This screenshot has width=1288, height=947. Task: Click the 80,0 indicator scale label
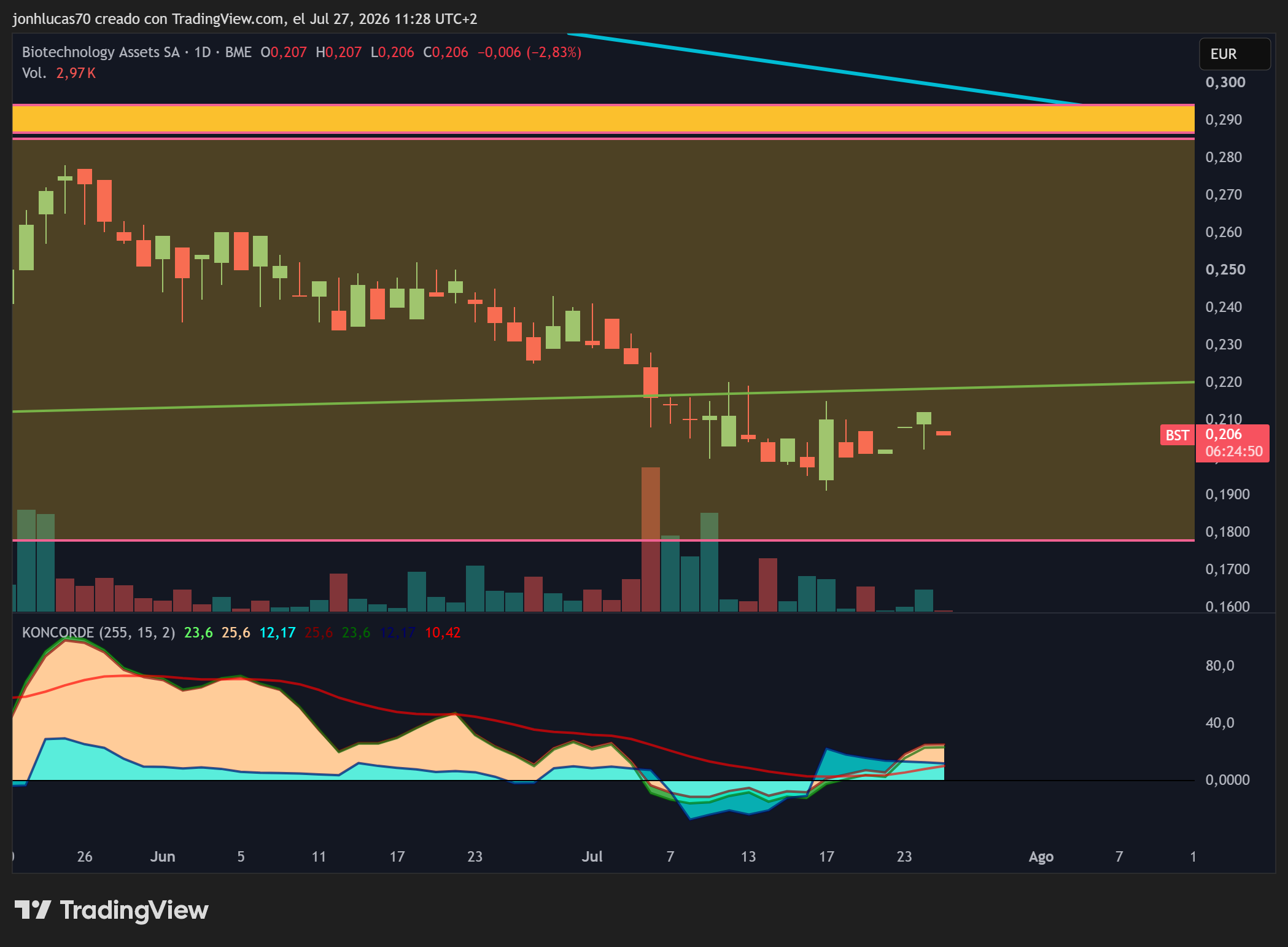1220,666
